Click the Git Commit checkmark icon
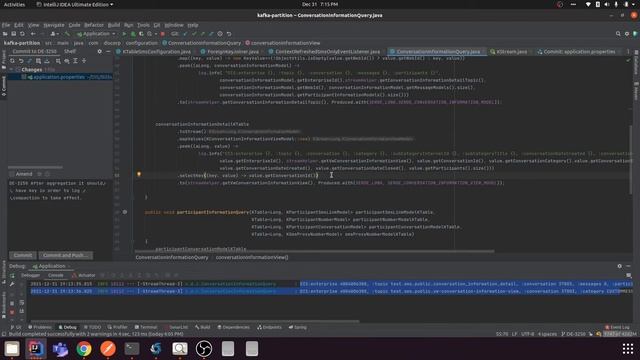640x360 pixels. click(194, 34)
